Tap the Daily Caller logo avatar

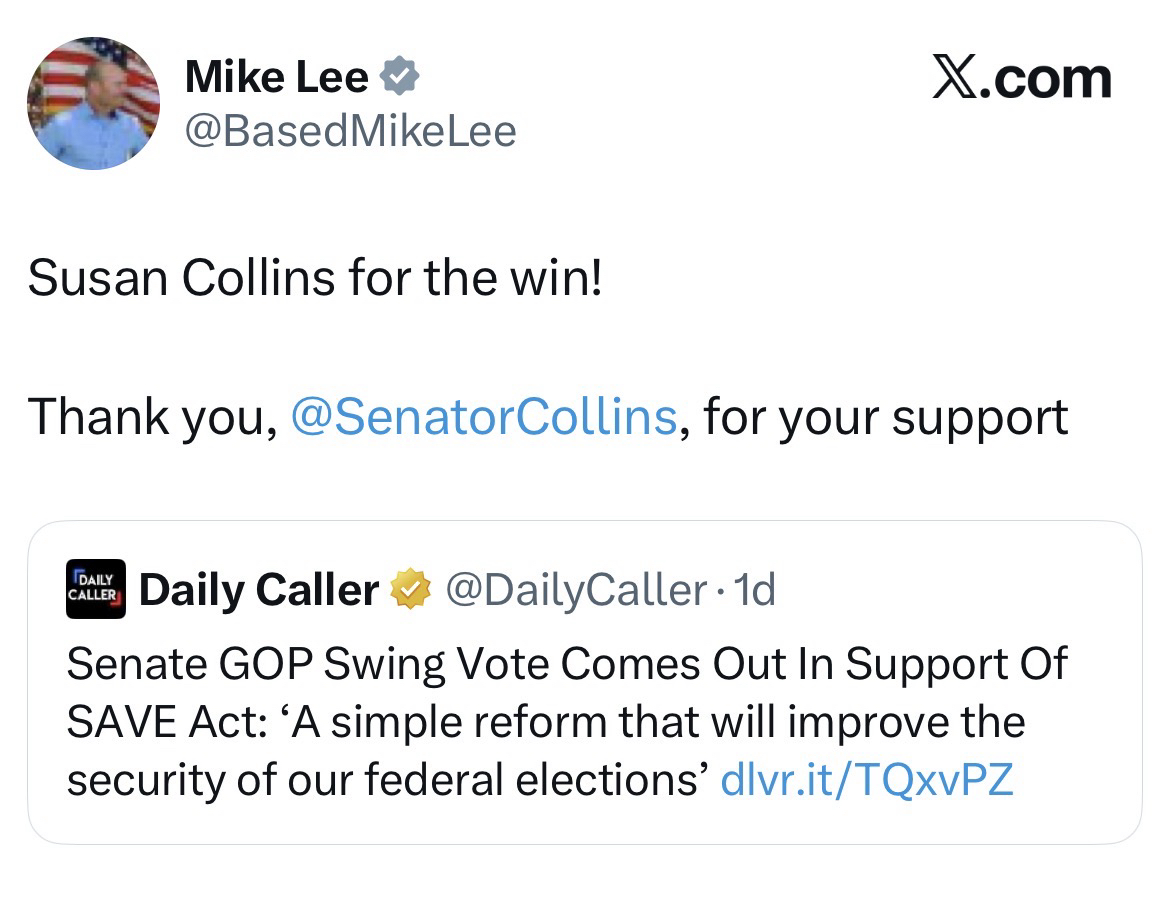point(96,589)
